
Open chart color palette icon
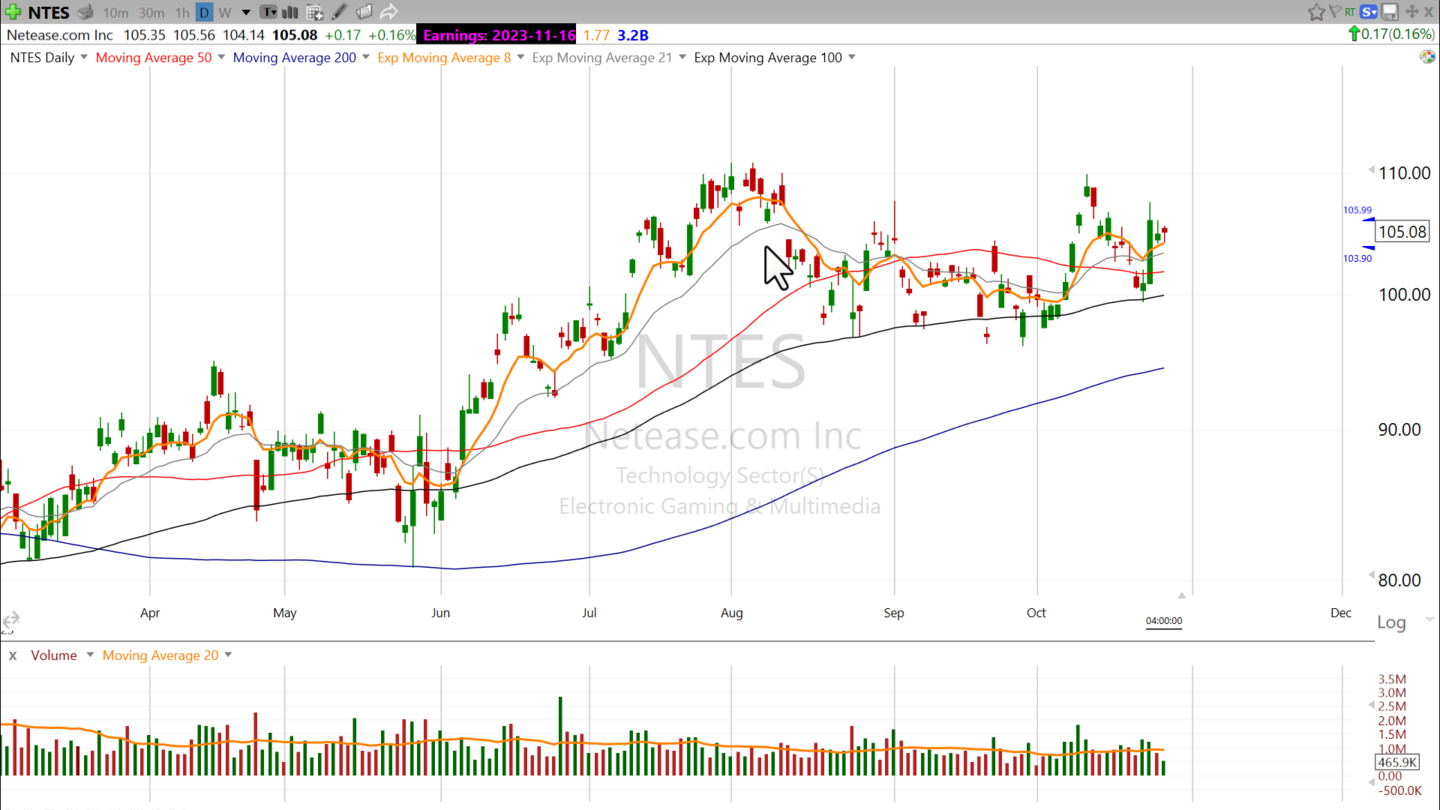pyautogui.click(x=1428, y=56)
